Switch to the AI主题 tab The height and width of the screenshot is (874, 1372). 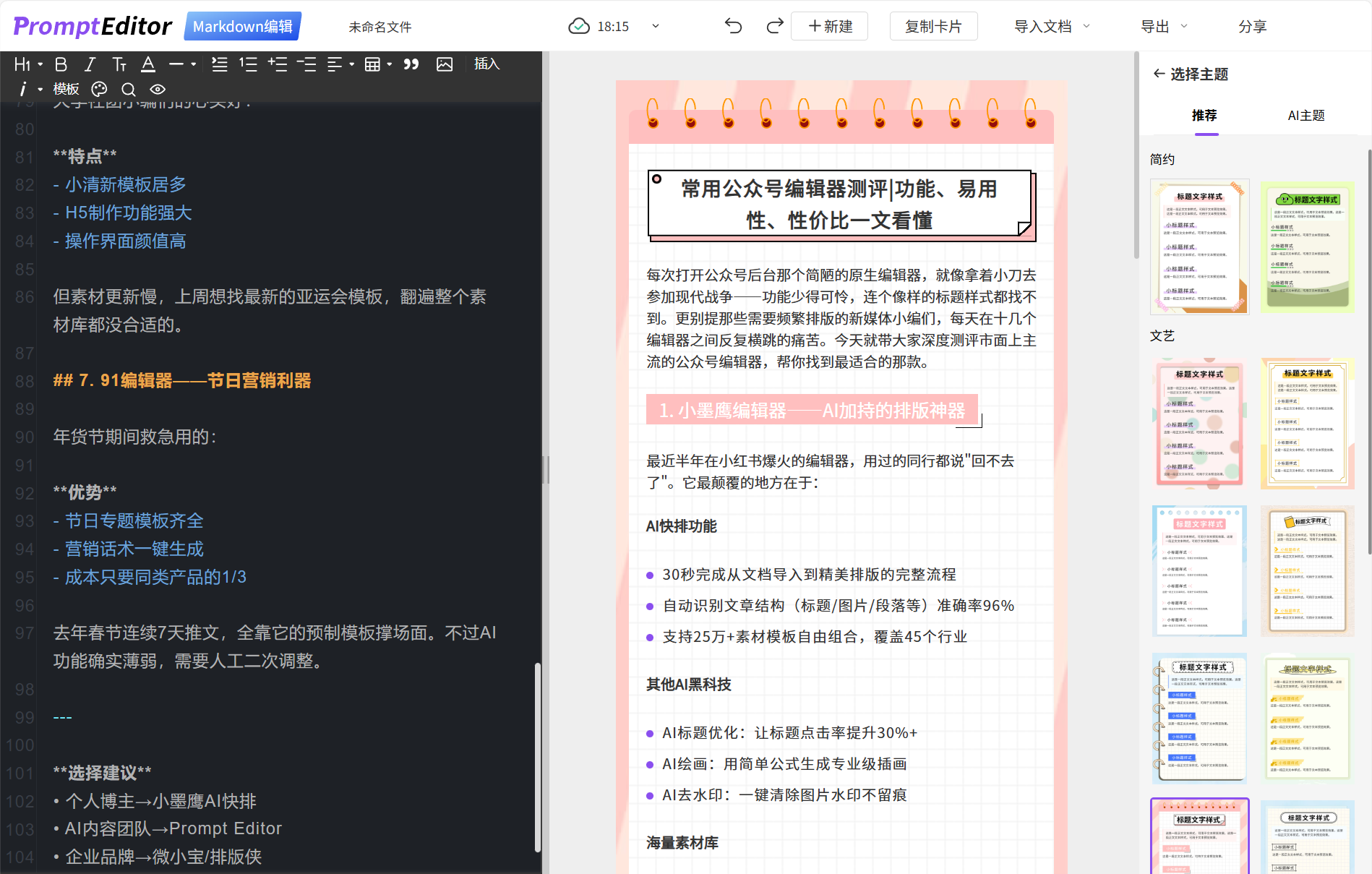tap(1306, 116)
